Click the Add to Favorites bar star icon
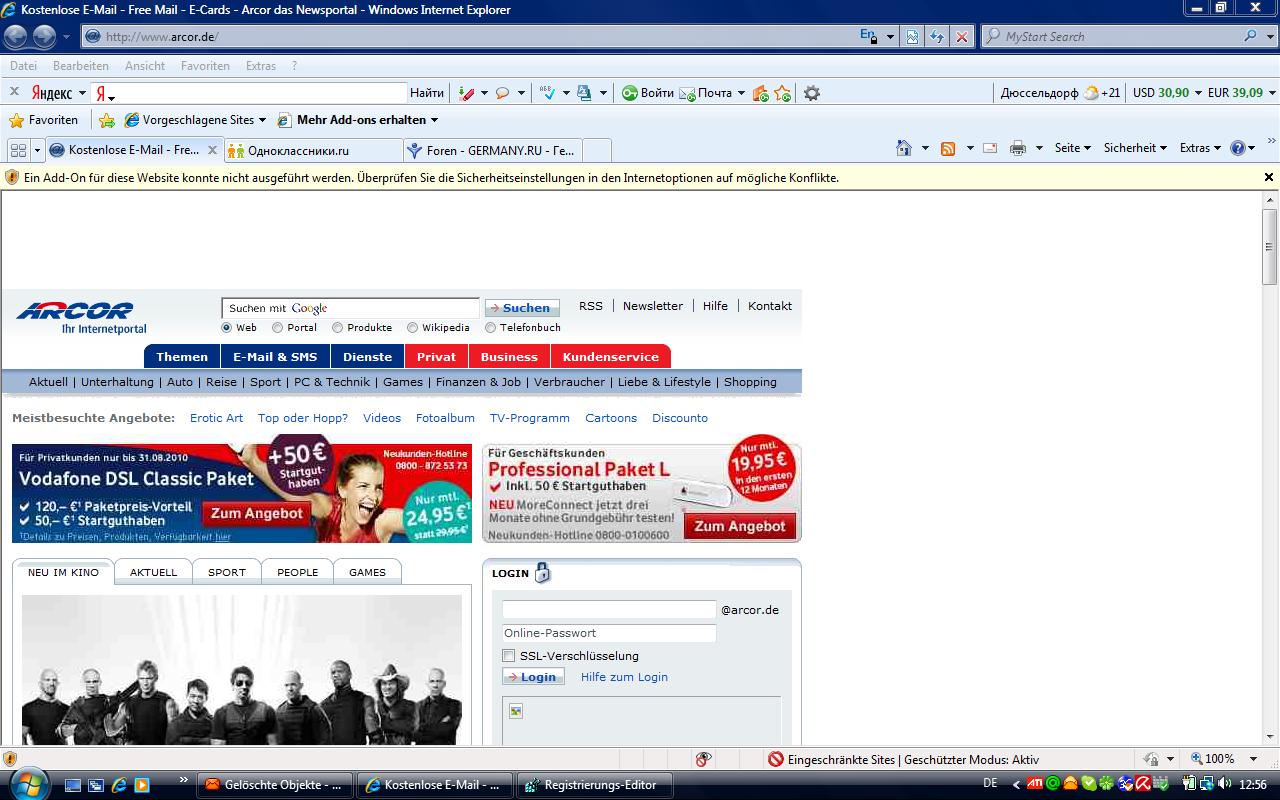Screen dimensions: 1280x800 pos(107,120)
